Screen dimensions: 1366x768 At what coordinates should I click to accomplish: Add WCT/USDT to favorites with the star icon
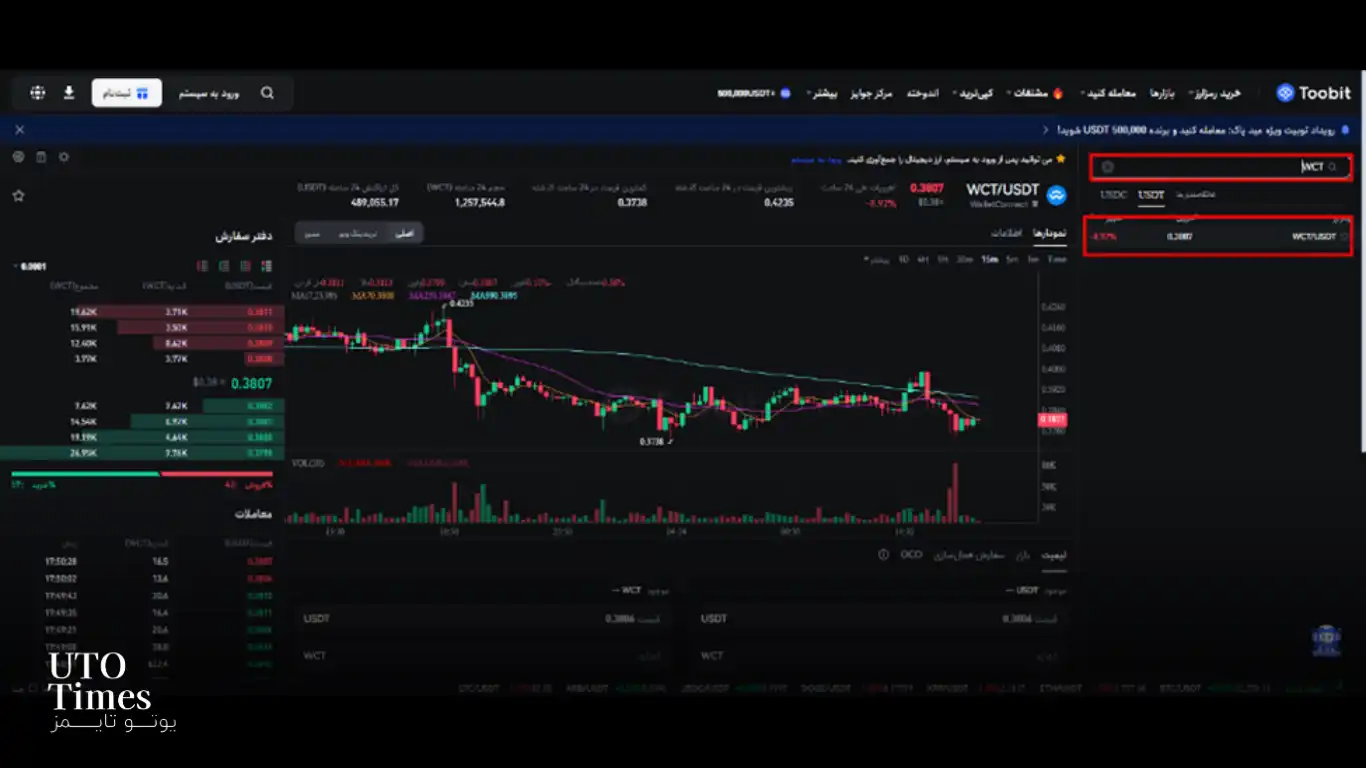[x=18, y=196]
